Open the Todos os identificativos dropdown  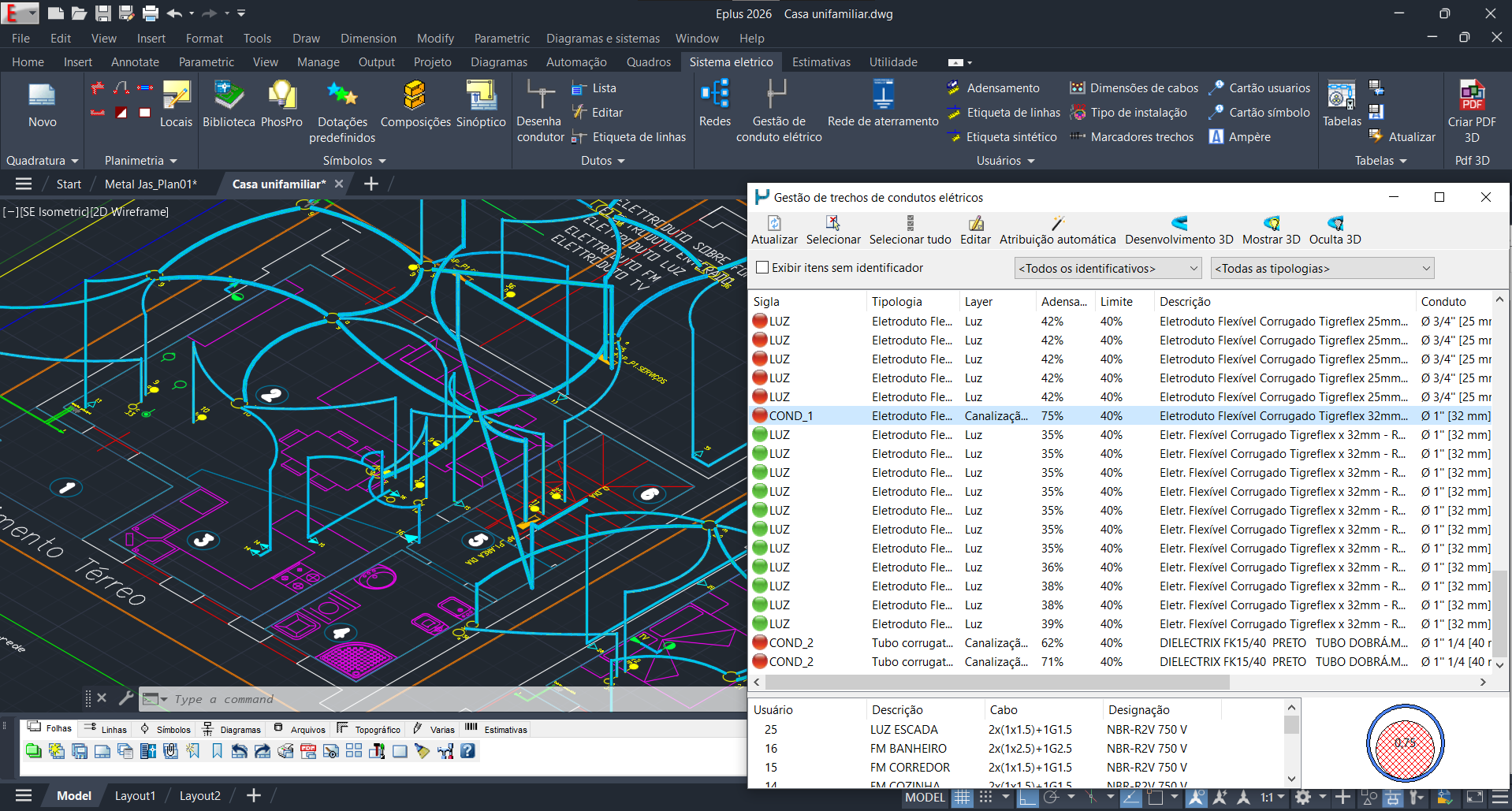(x=1108, y=269)
